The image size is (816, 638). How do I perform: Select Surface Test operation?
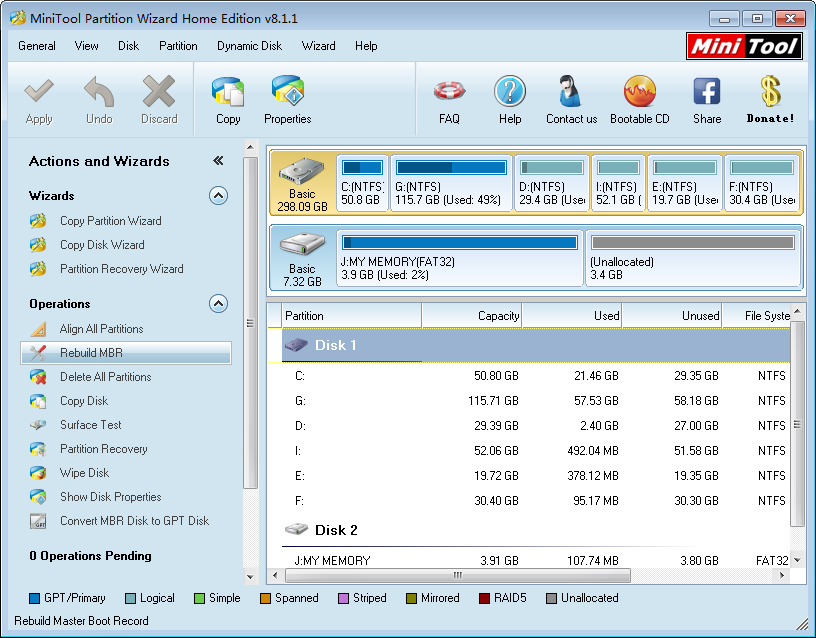(91, 425)
